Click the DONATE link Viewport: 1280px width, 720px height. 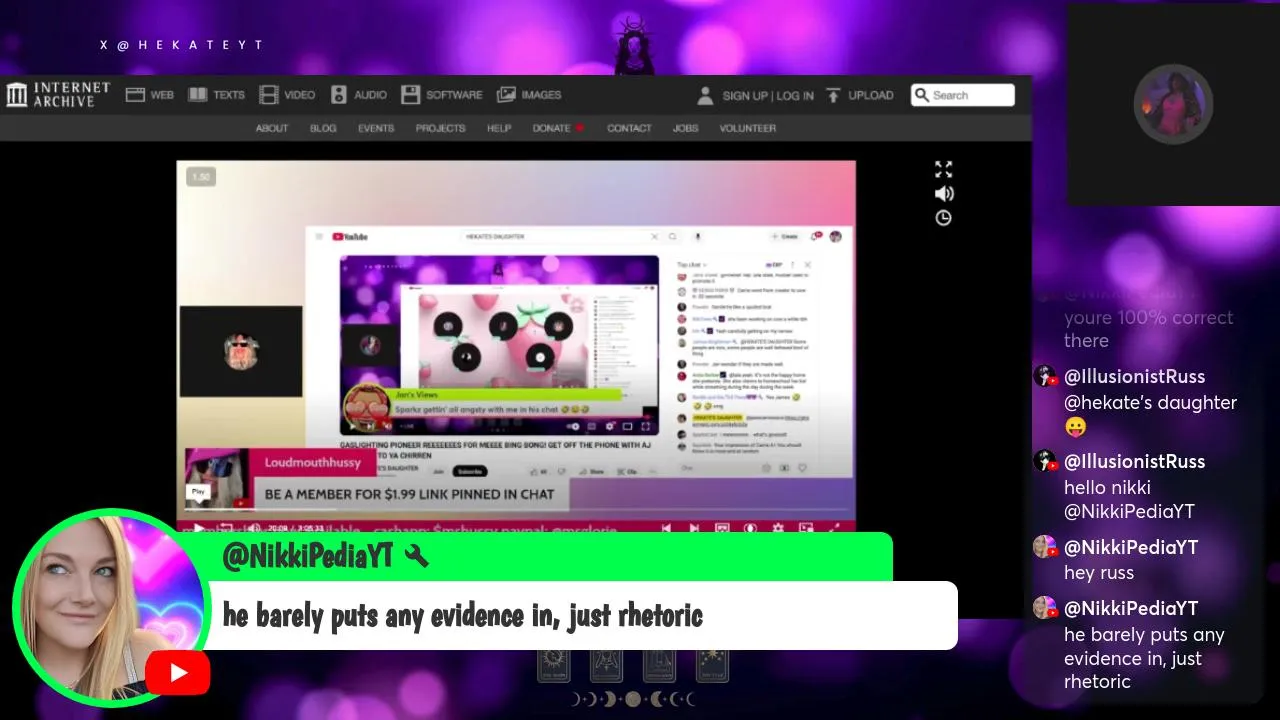tap(551, 128)
